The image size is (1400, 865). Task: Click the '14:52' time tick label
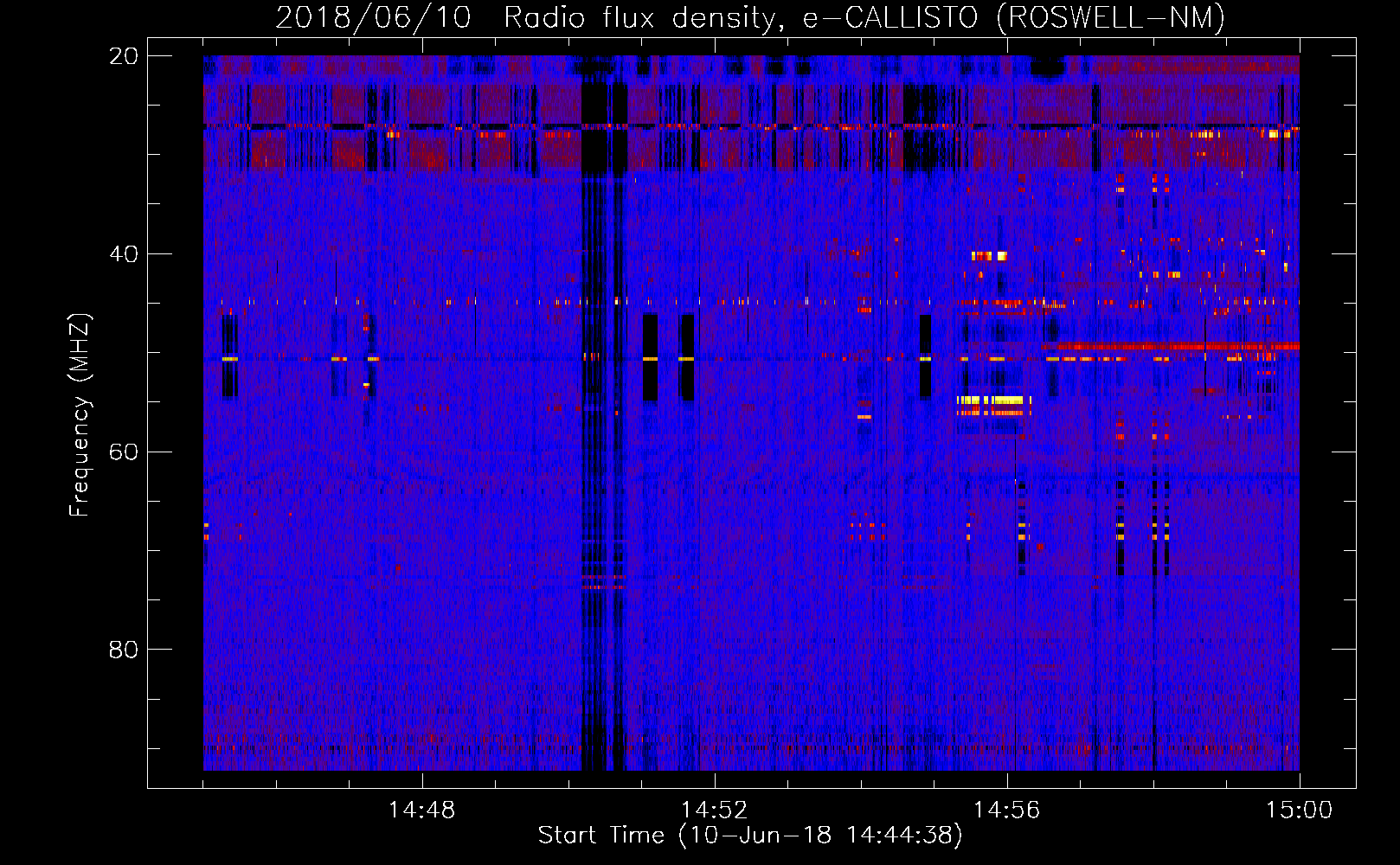coord(714,811)
